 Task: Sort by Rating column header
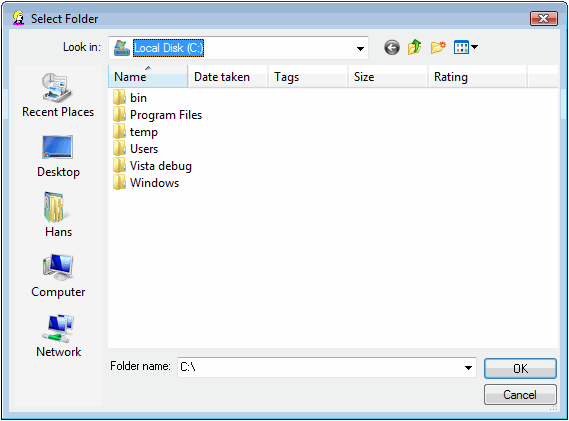coord(477,77)
